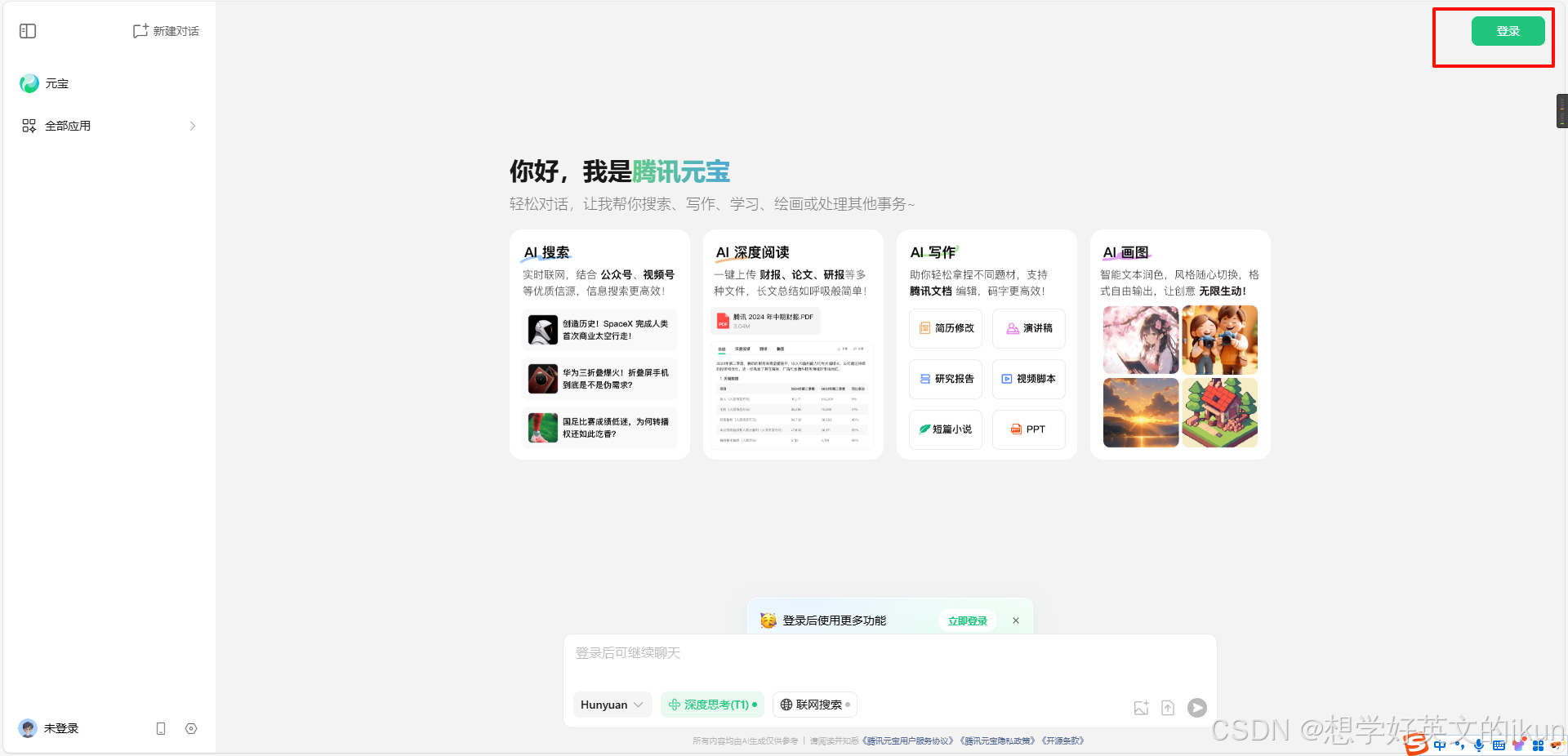The width and height of the screenshot is (1568, 756).
Task: Open the anime girl with cherry blossoms image
Action: [1141, 340]
